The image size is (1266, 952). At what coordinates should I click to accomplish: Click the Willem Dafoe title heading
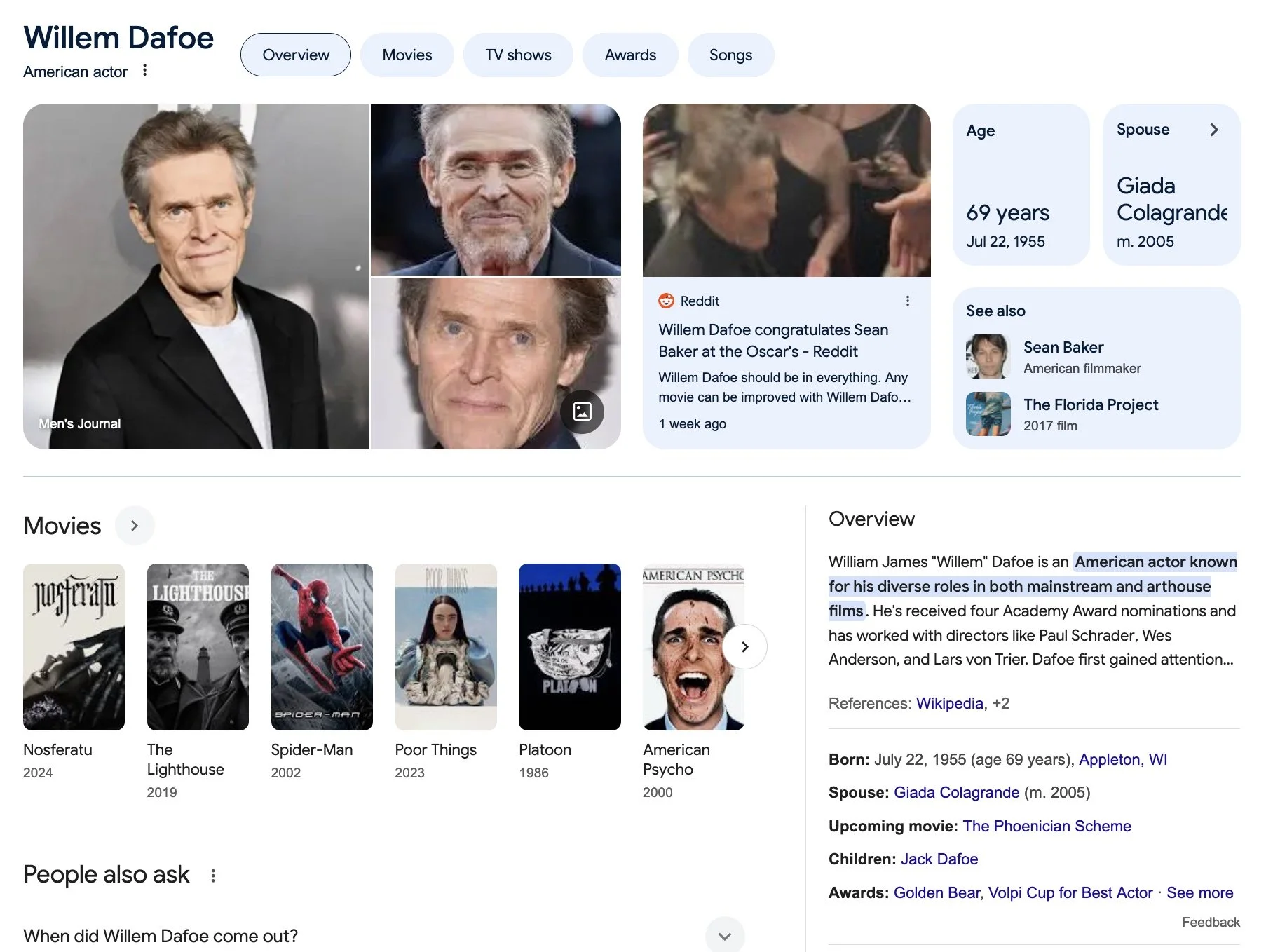click(x=118, y=38)
